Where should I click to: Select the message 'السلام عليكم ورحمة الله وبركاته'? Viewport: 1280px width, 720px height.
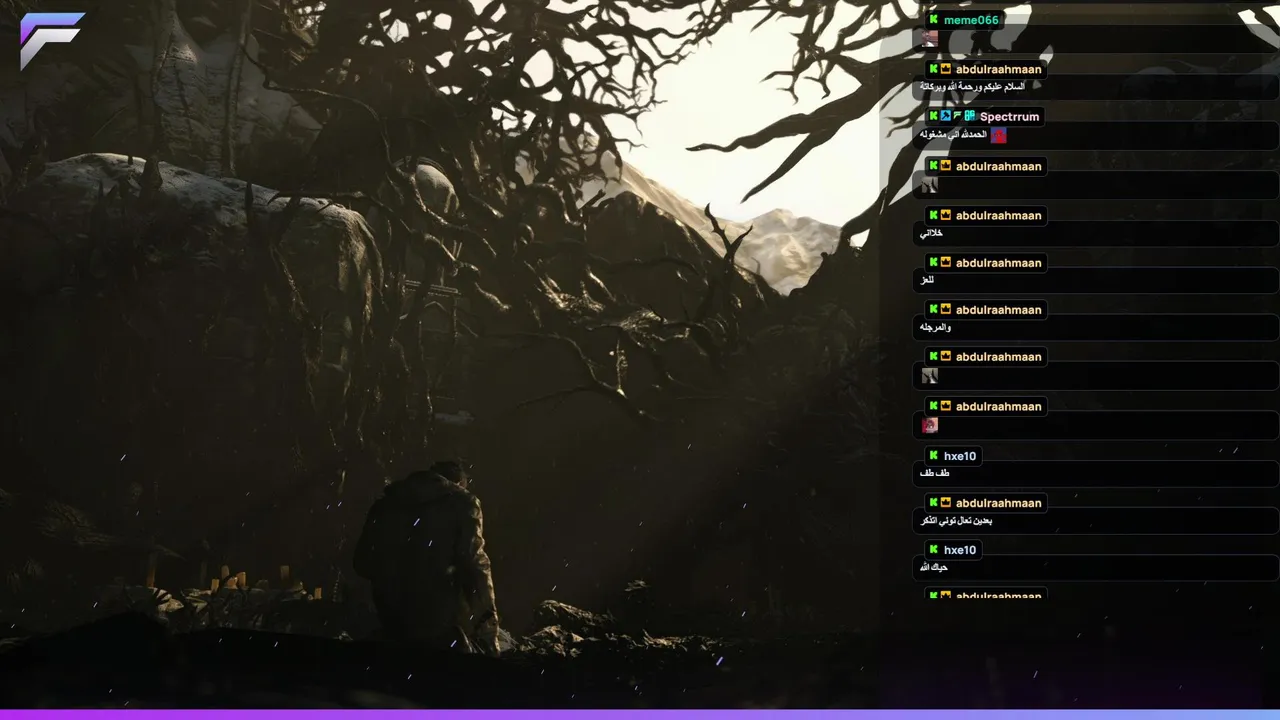[x=972, y=87]
